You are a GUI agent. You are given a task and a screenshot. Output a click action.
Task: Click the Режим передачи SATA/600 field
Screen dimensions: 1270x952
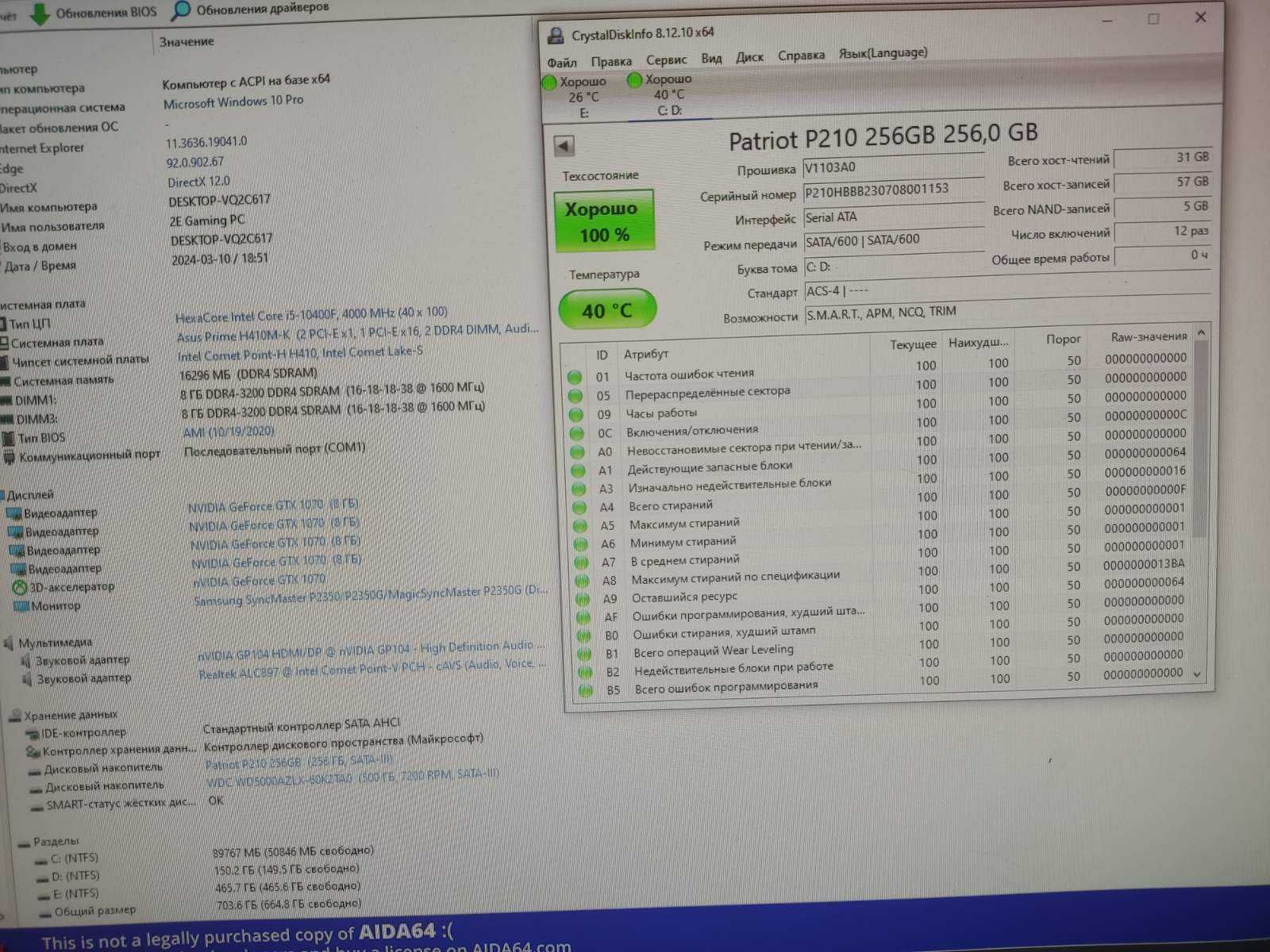pos(894,240)
